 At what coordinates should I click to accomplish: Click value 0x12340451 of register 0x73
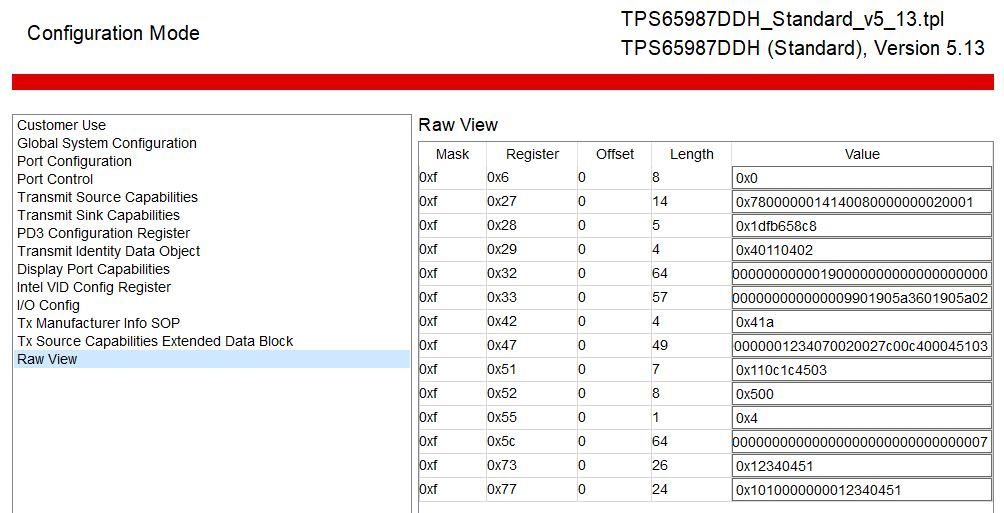[862, 466]
